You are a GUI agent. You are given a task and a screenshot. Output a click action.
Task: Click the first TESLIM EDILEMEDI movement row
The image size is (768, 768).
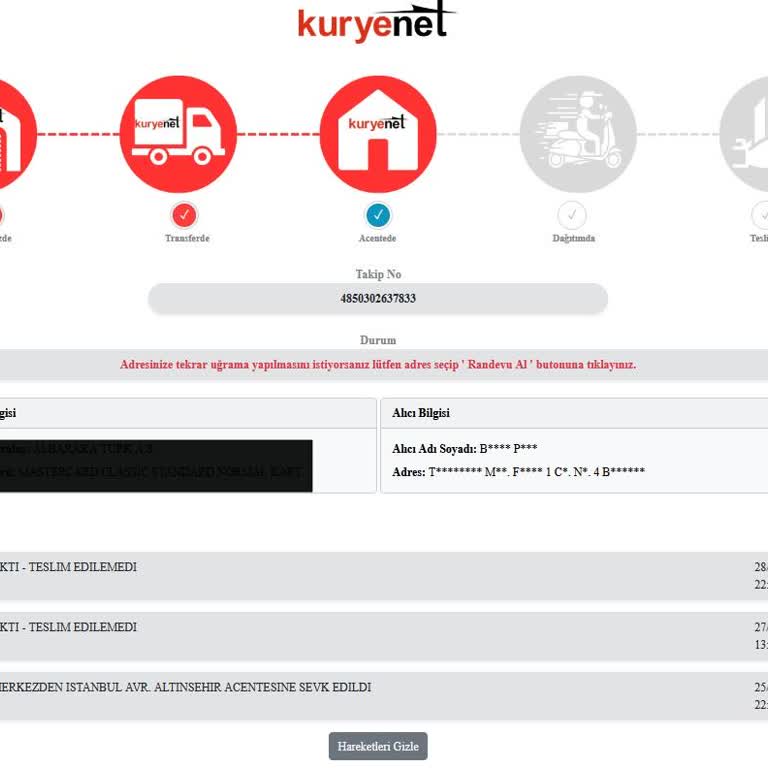pyautogui.click(x=384, y=576)
